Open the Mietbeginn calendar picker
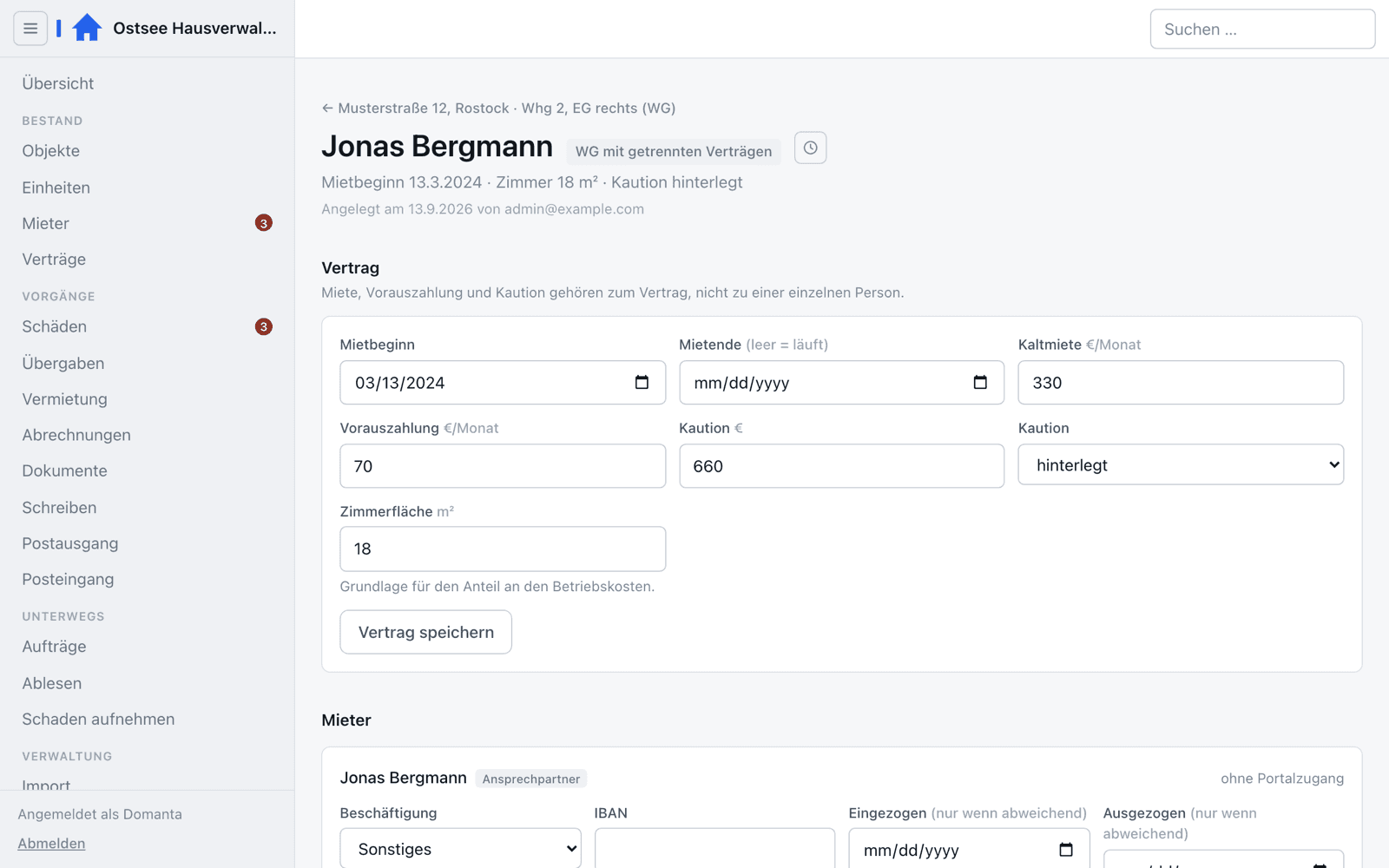The image size is (1389, 868). click(x=642, y=383)
